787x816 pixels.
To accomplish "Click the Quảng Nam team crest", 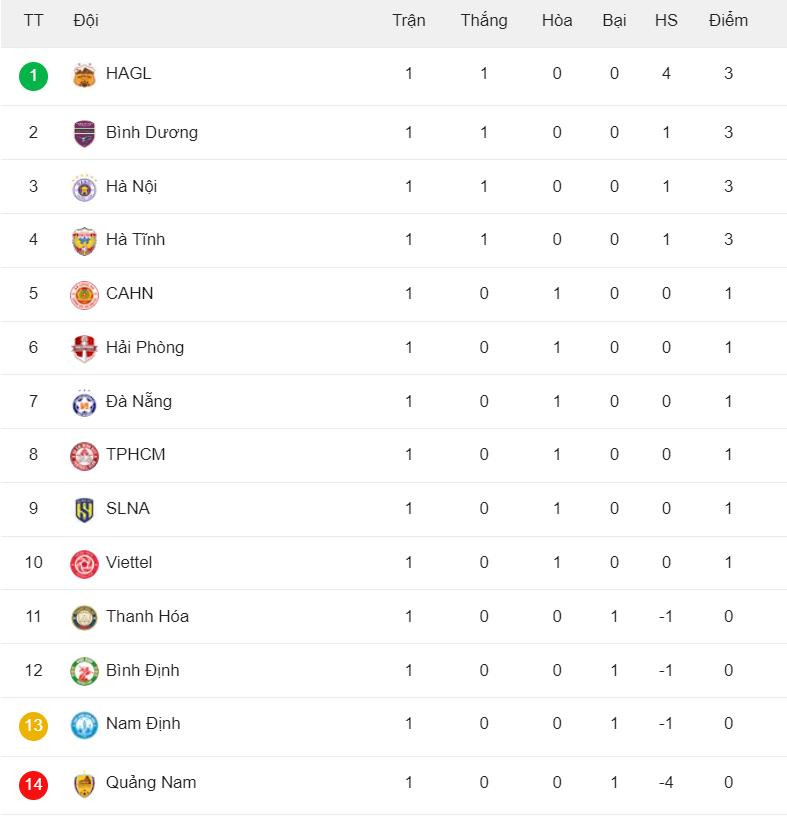I will point(84,783).
